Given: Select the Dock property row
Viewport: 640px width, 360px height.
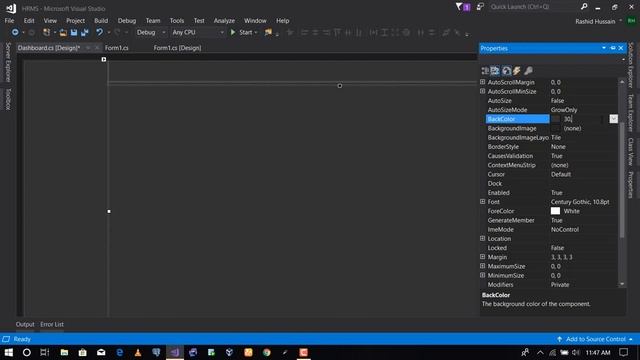Looking at the screenshot, I should (551, 183).
